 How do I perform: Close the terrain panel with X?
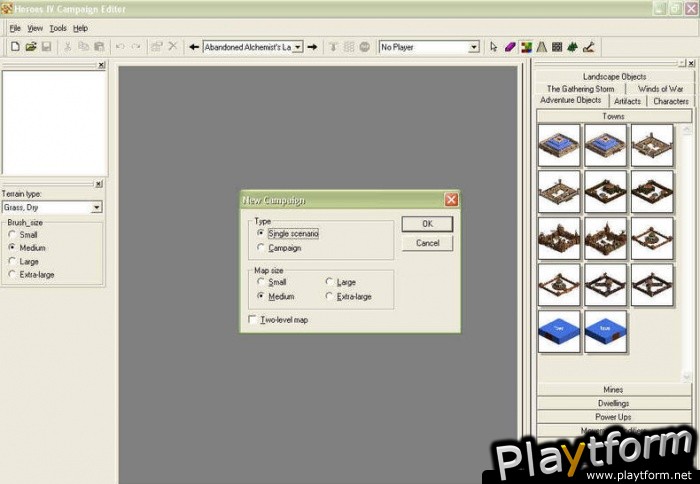tap(99, 184)
